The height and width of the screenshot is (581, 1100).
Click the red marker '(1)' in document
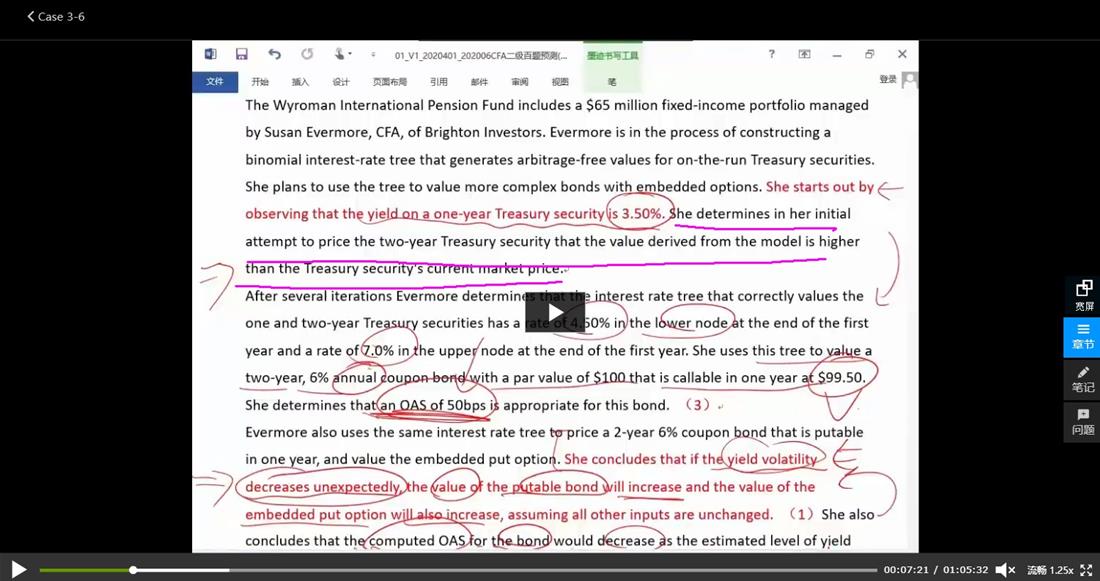(800, 514)
